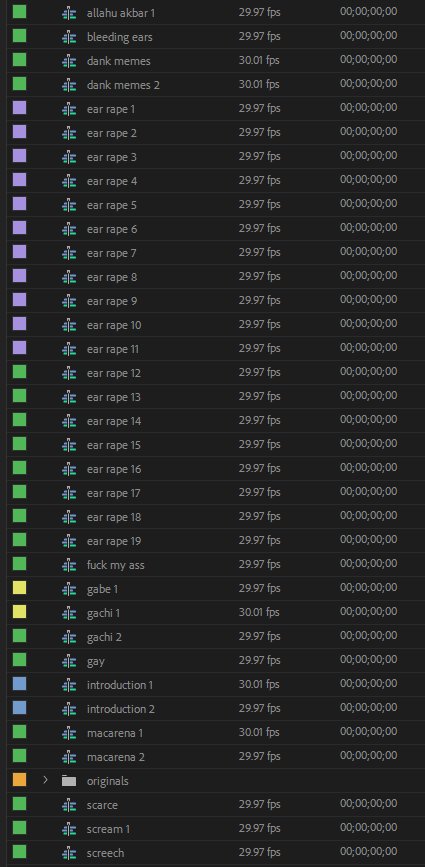The width and height of the screenshot is (425, 867).
Task: Click the sequence icon of ear rape 1
Action: 69,109
